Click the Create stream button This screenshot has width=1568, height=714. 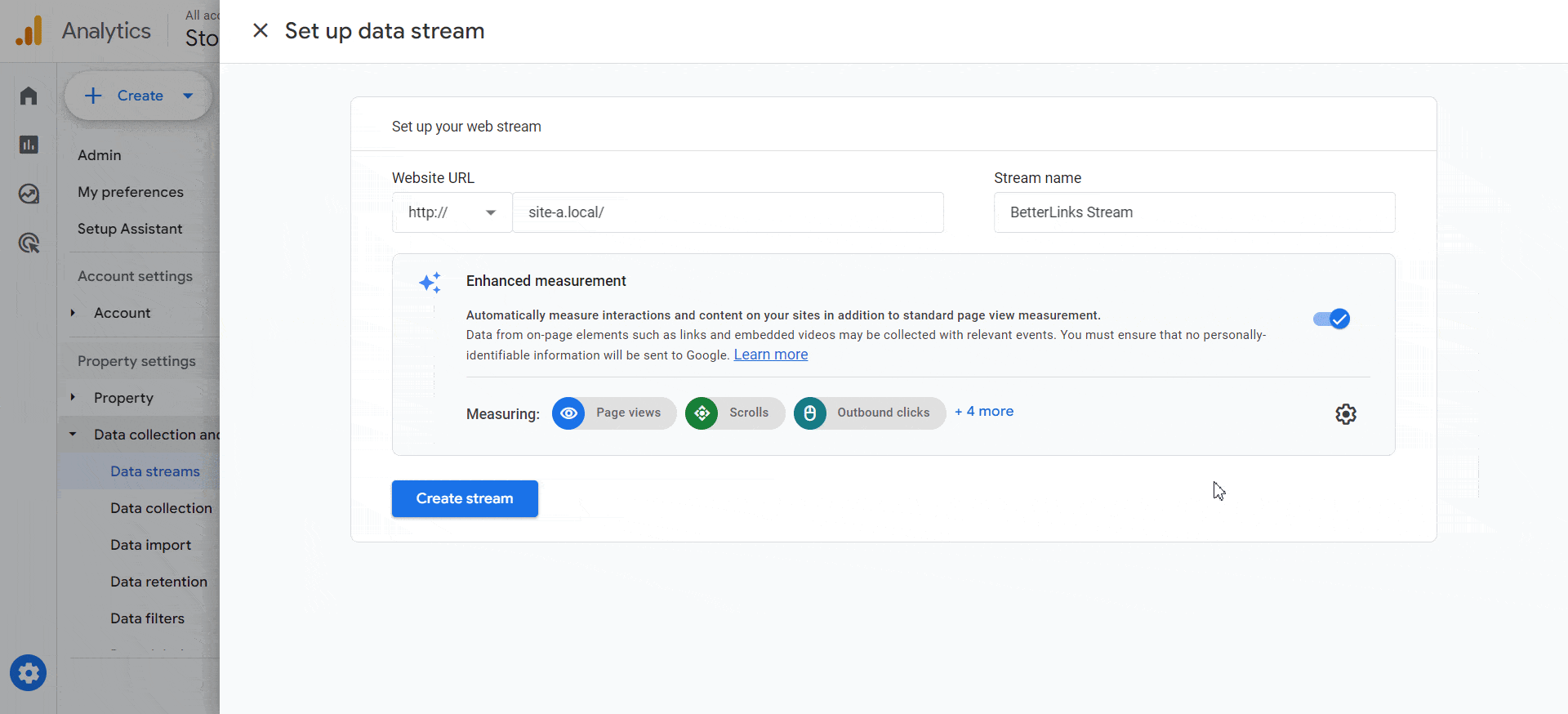(x=465, y=498)
